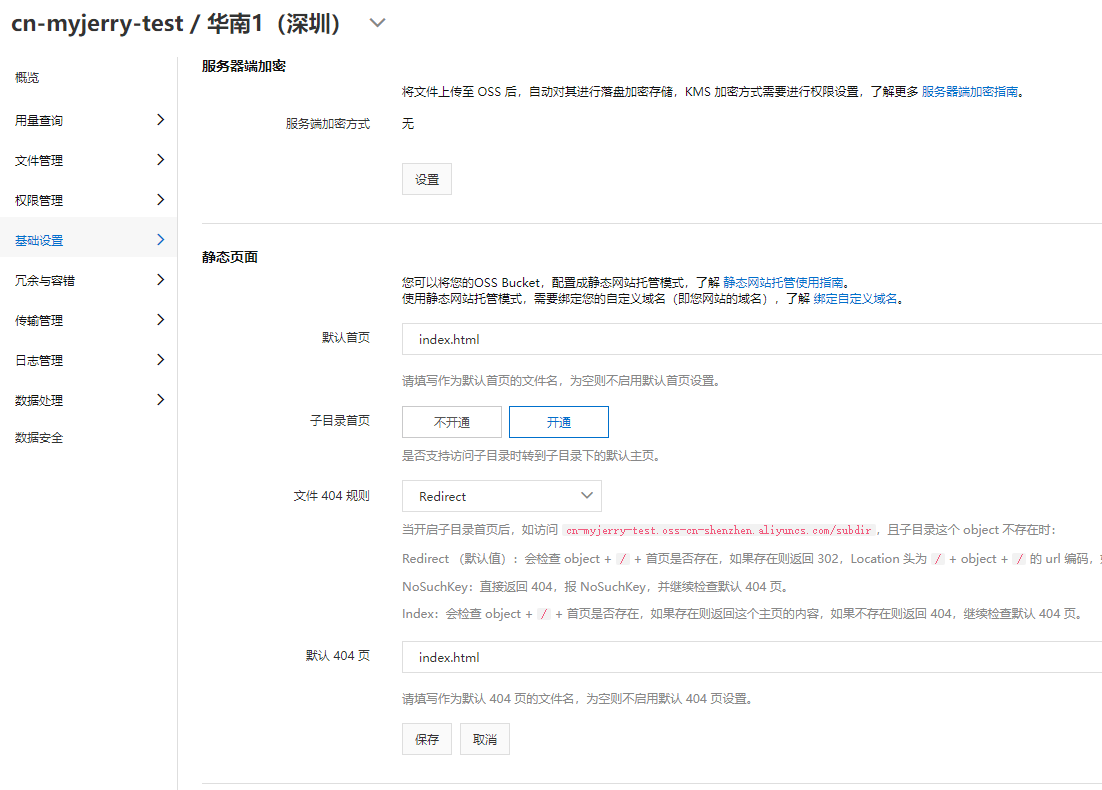Expand the 传输管理 chevron arrow
This screenshot has height=790, width=1102.
click(x=160, y=320)
